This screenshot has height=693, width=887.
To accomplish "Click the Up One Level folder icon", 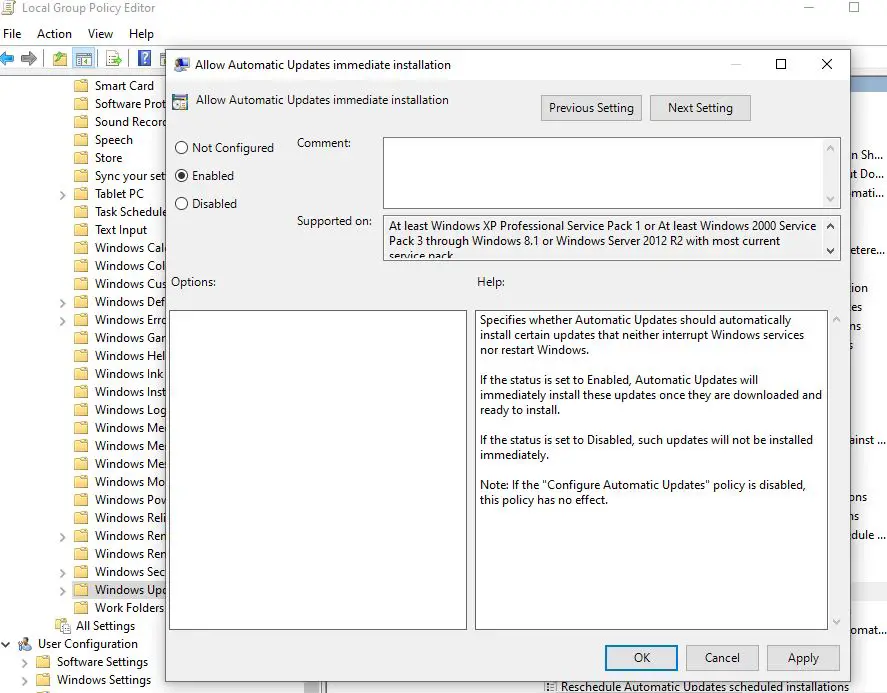I will coord(60,58).
